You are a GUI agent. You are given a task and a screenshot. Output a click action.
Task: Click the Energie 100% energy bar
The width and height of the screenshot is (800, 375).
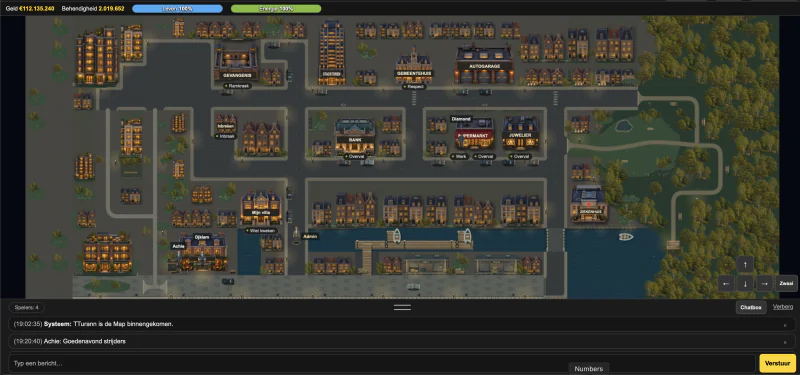276,9
